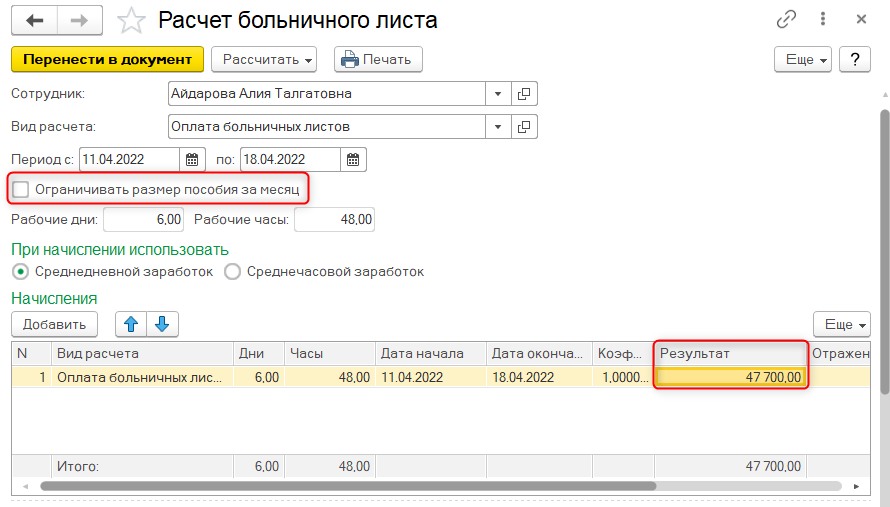The width and height of the screenshot is (890, 507).
Task: Enable Ограничивать размер пособия за месяц checkbox
Action: 21,188
